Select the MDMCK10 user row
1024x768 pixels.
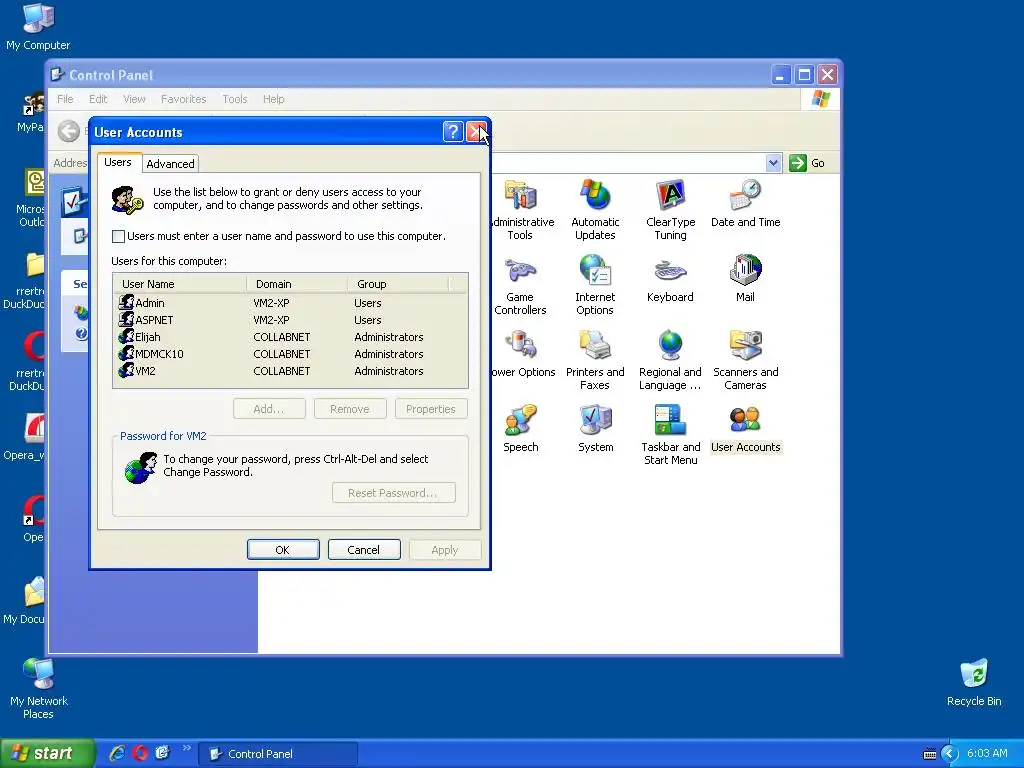tap(290, 354)
